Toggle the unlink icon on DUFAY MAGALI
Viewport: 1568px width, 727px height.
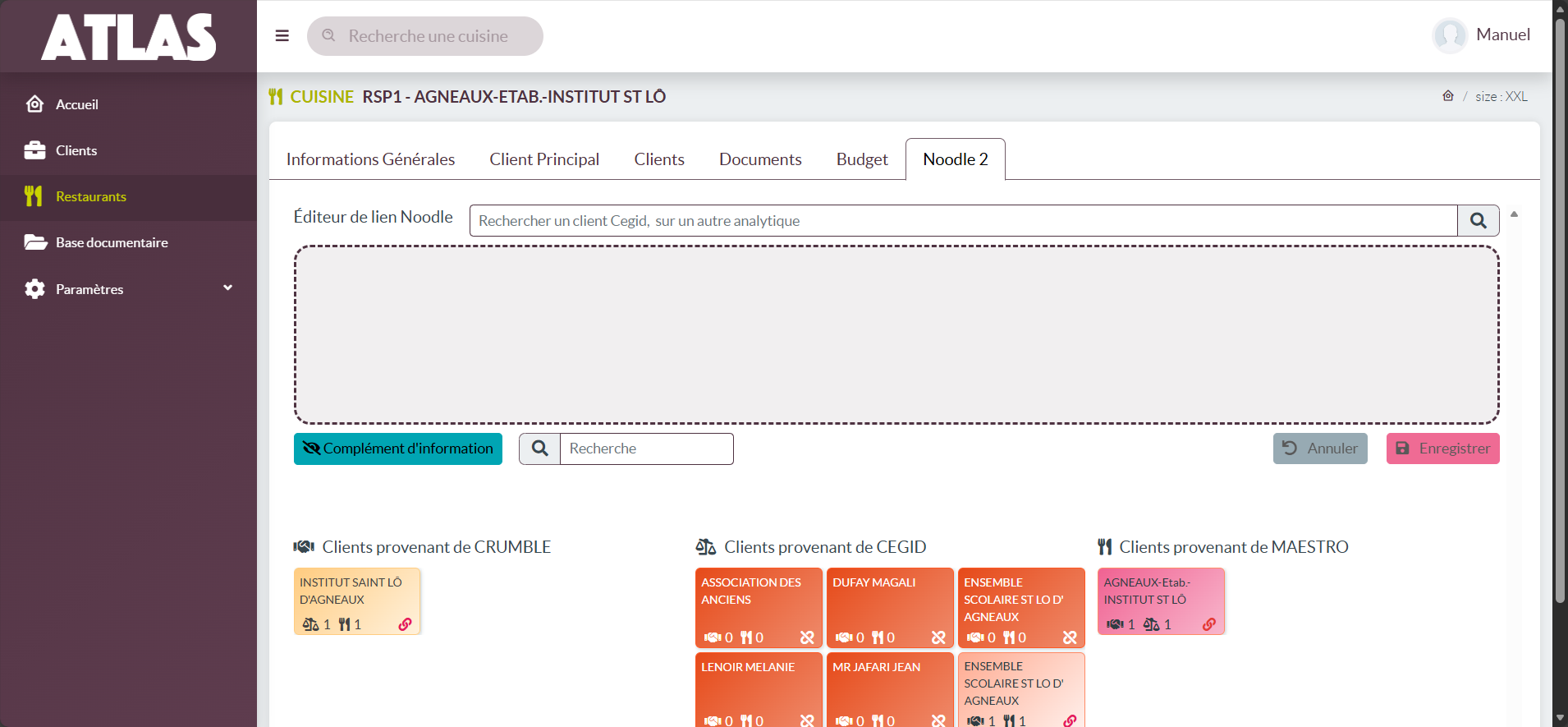[939, 637]
